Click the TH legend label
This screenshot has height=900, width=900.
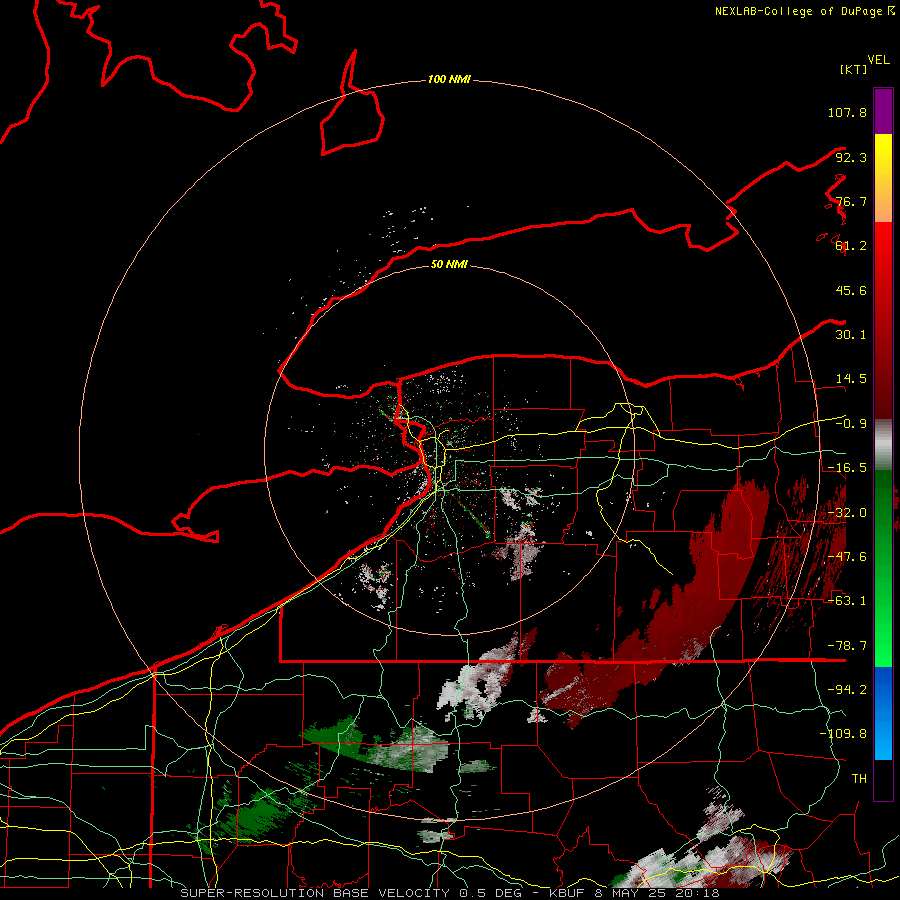point(859,779)
